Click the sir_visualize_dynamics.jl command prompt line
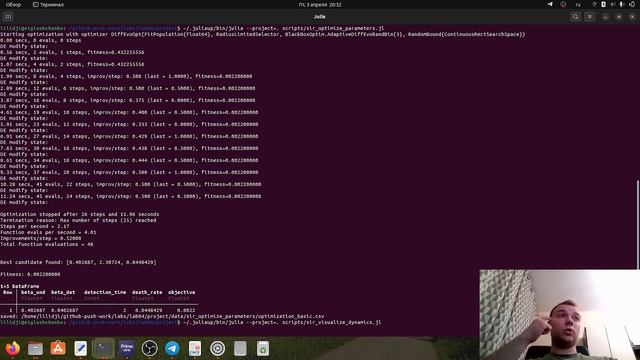Viewport: 640px width, 360px height. 191,322
